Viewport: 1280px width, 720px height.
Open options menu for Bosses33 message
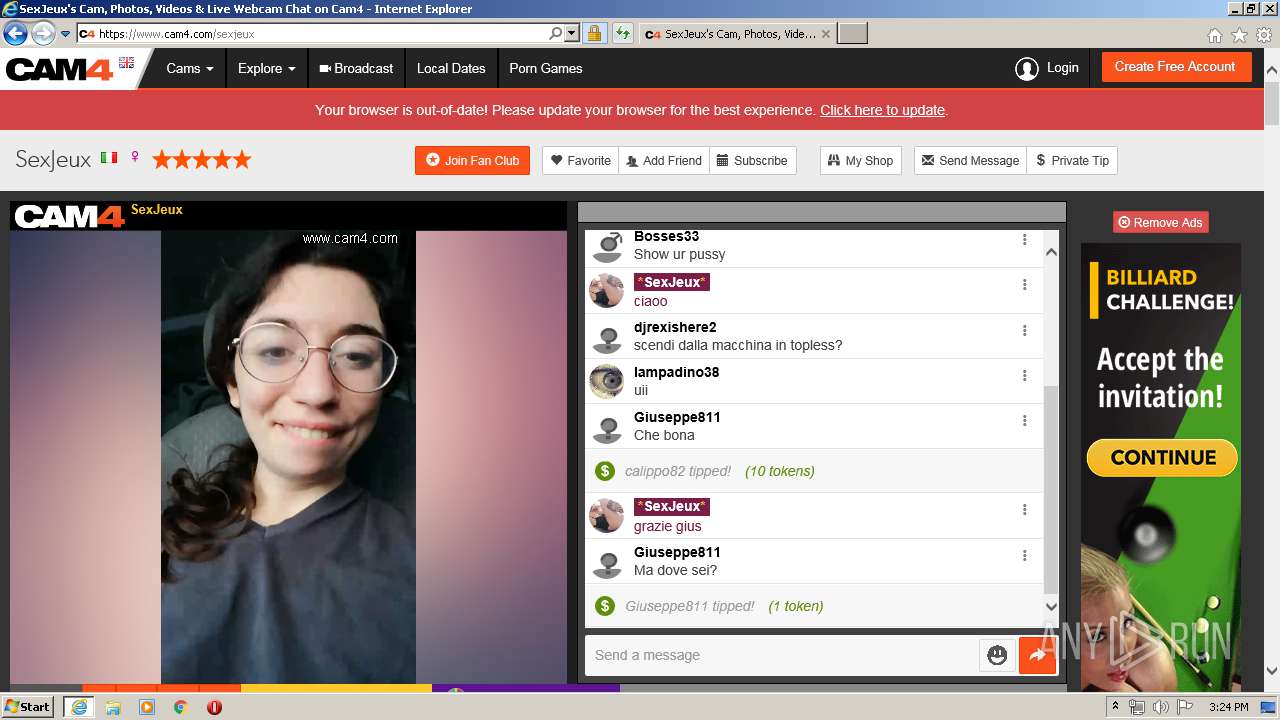pos(1024,240)
